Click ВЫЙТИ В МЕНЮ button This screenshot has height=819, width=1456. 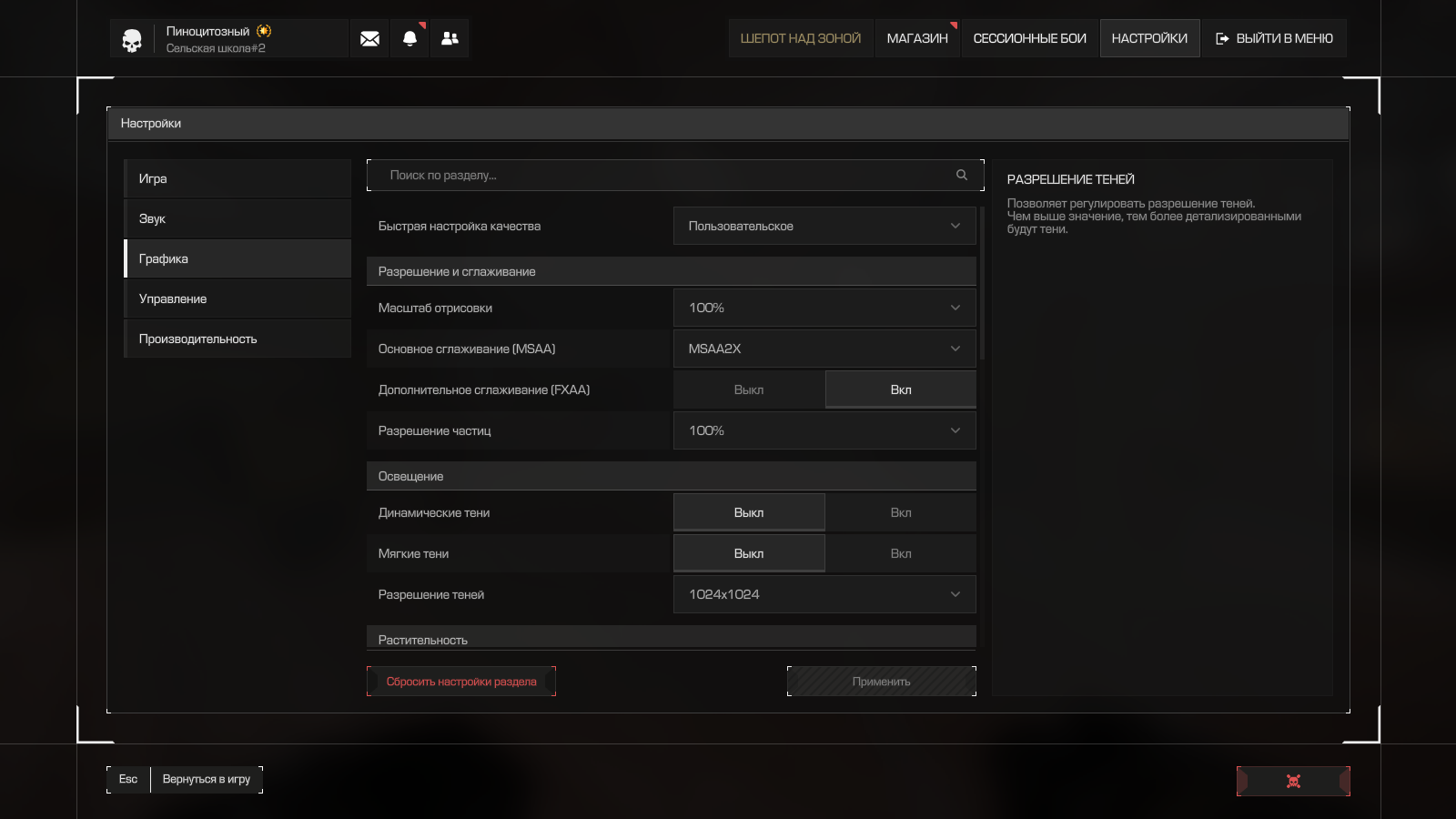(1274, 38)
